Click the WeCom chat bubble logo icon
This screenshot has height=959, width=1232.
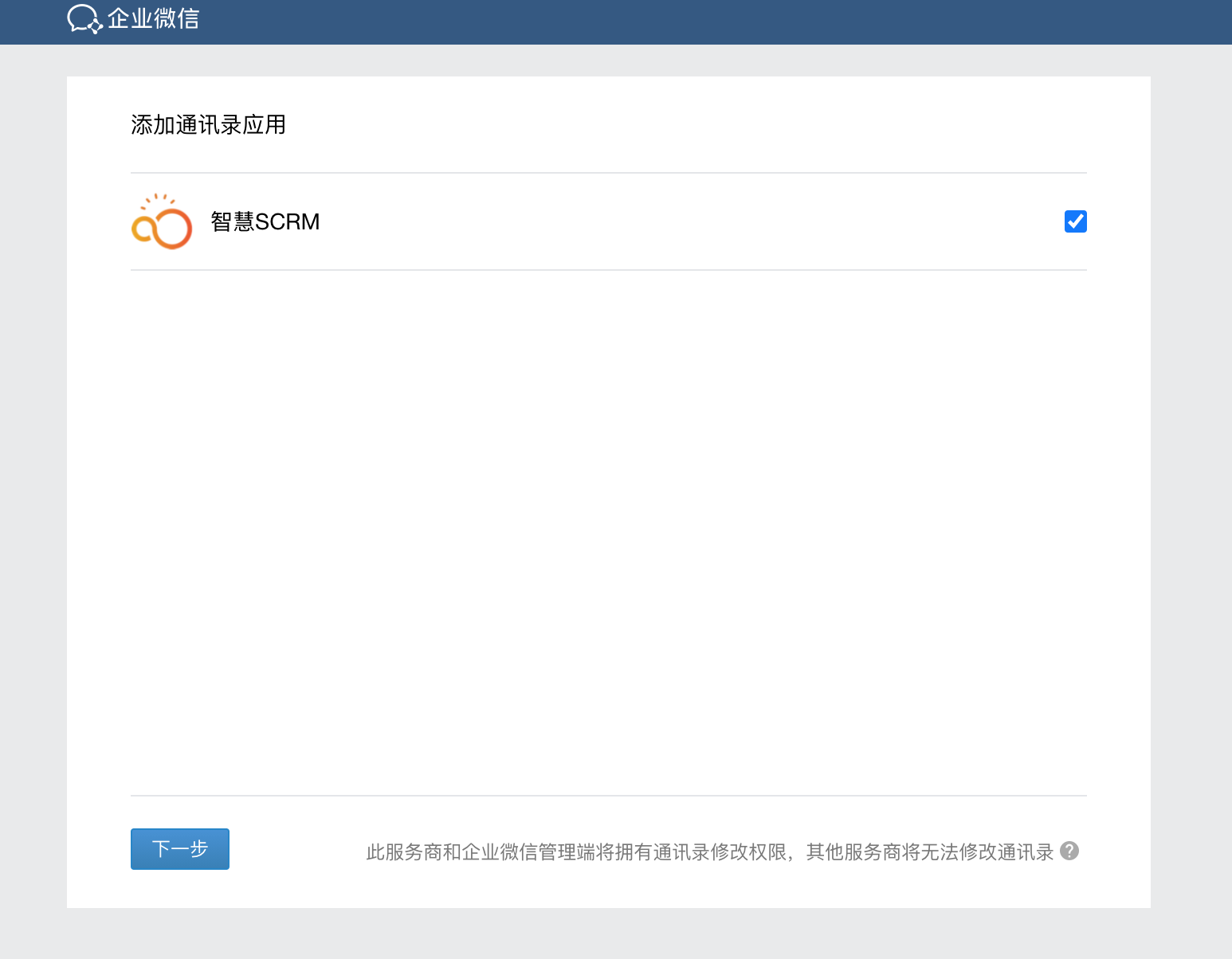[x=84, y=18]
